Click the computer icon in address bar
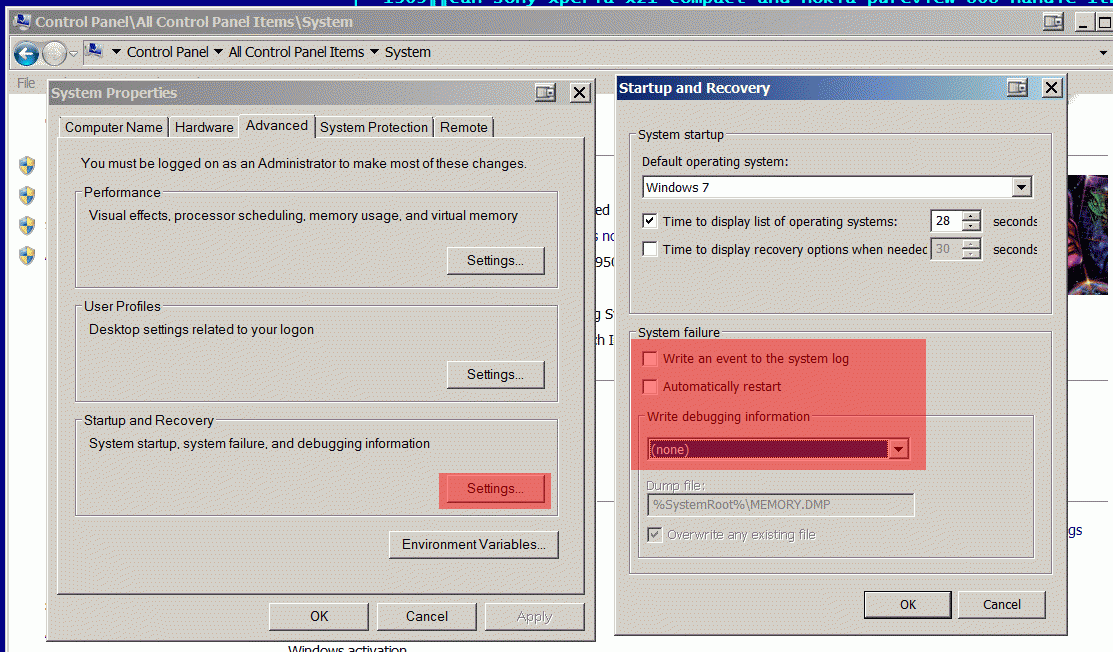The width and height of the screenshot is (1113, 652). coord(94,51)
